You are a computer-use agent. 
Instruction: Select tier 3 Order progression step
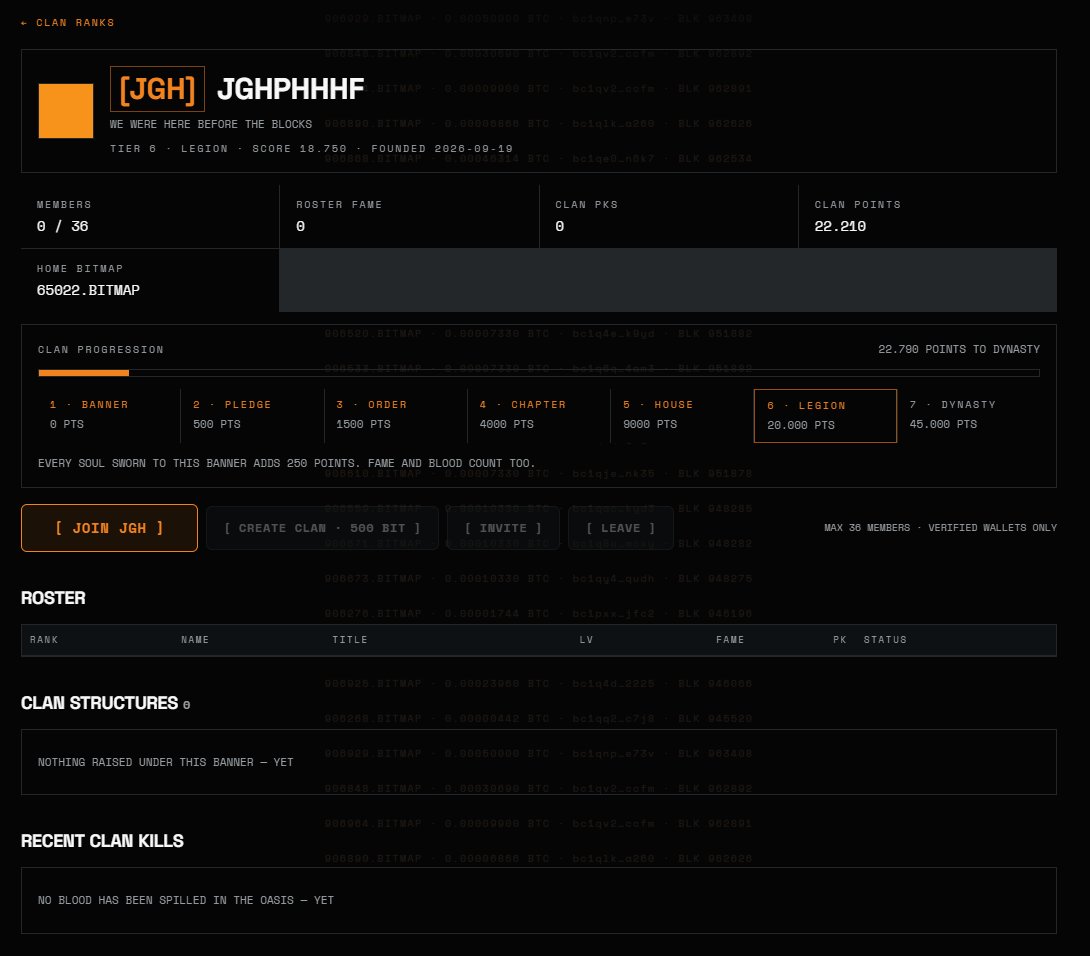point(396,415)
